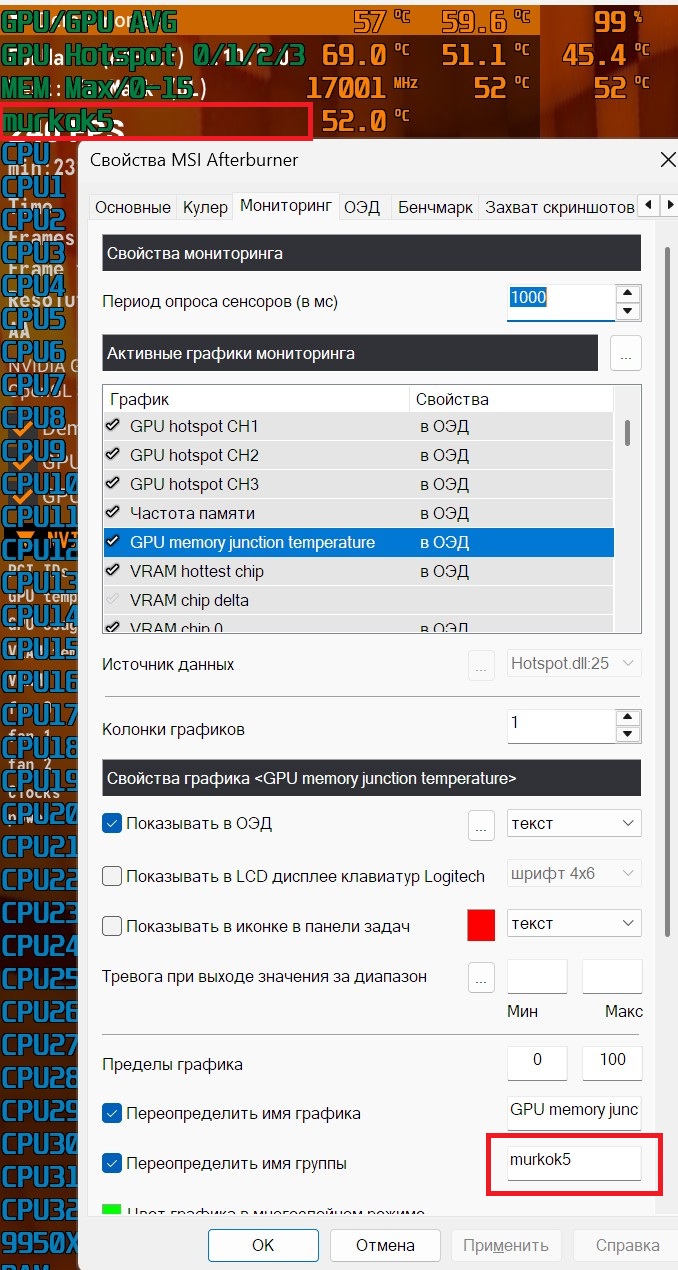Toggle checkmark for GPU memory junction temperature

112,542
